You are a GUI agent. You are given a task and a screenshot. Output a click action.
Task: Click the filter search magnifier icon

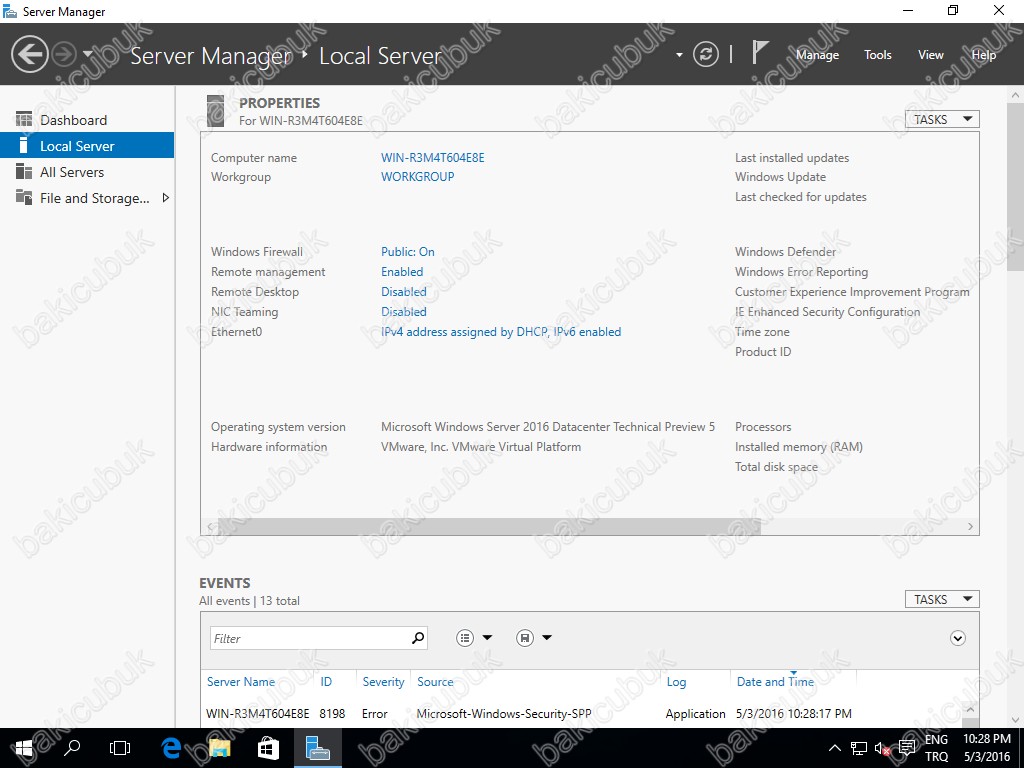tap(418, 638)
